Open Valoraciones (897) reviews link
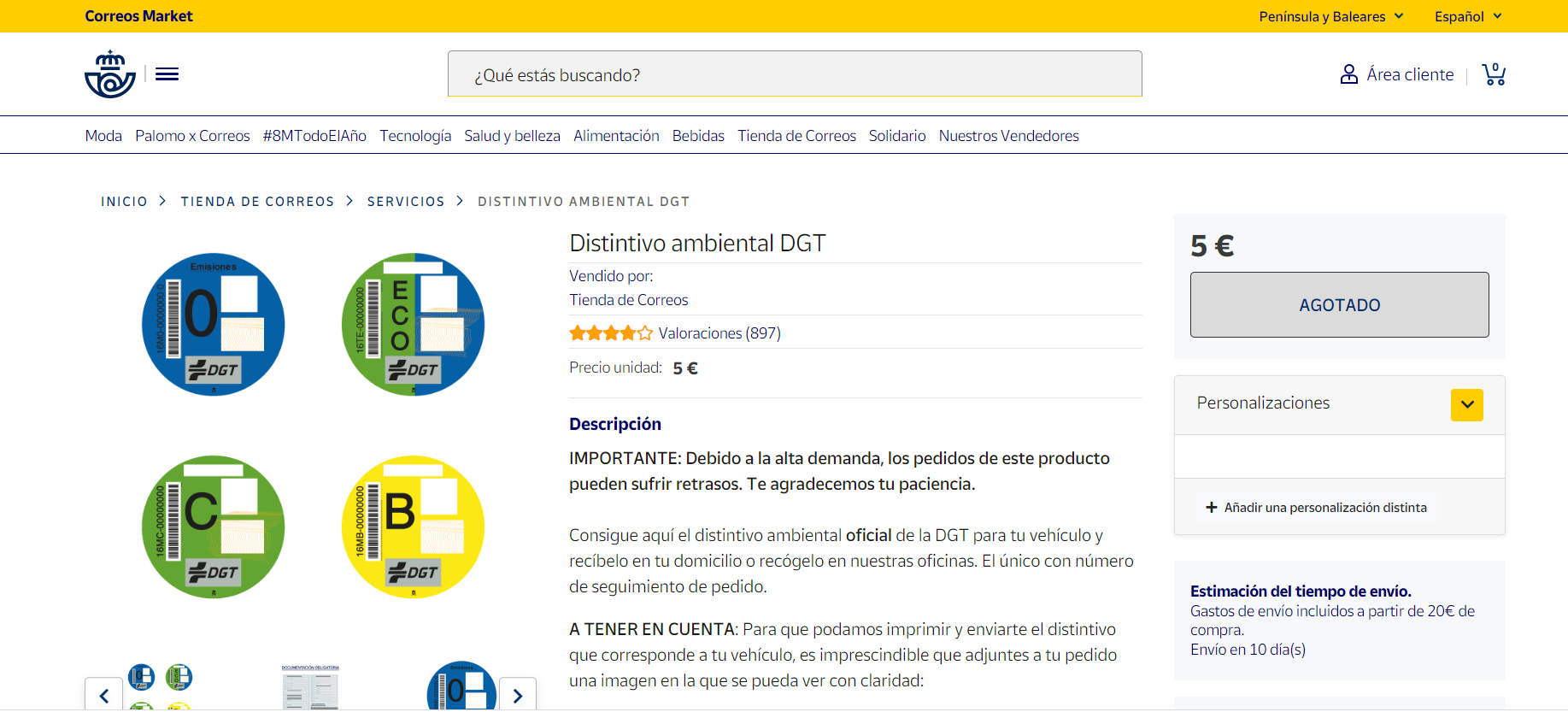Viewport: 1568px width, 712px height. [719, 333]
